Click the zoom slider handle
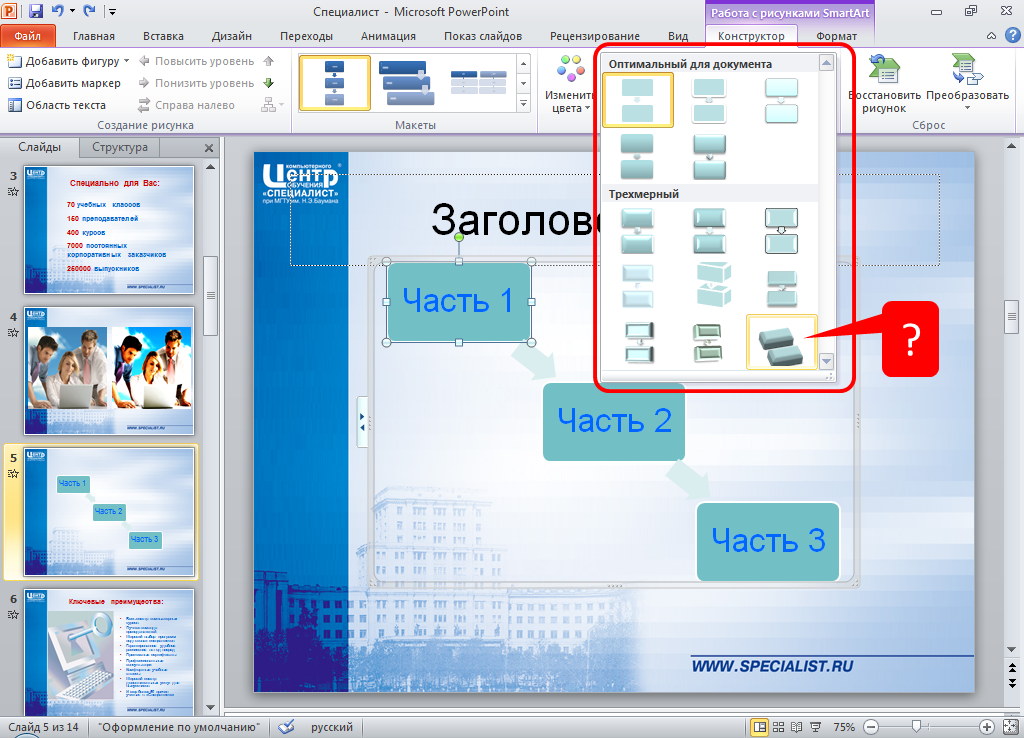 point(918,727)
